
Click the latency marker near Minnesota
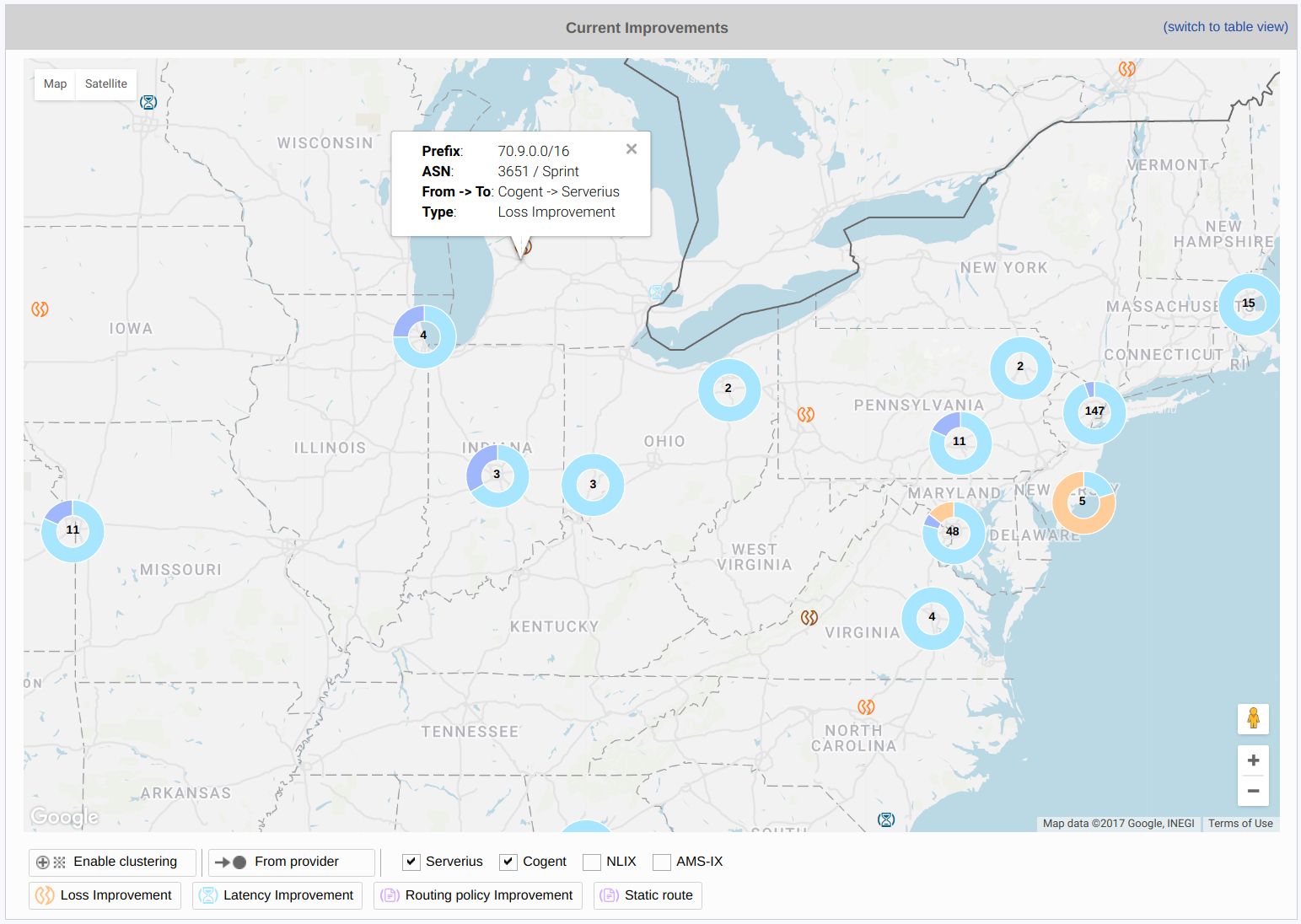pyautogui.click(x=148, y=102)
